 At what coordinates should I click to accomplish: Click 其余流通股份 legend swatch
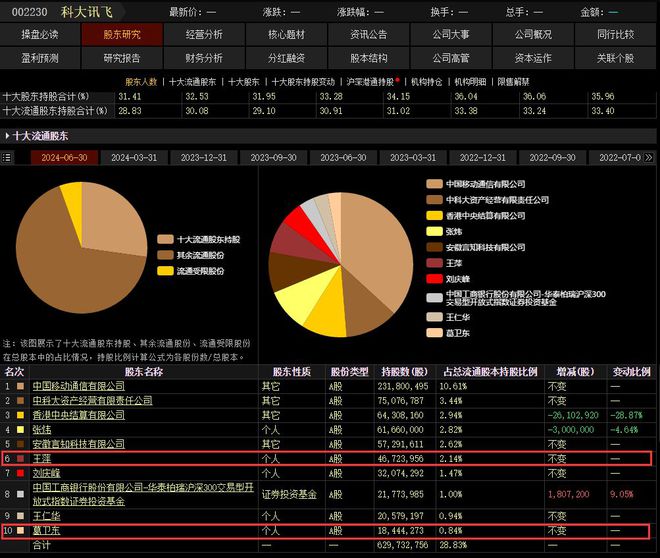(165, 255)
